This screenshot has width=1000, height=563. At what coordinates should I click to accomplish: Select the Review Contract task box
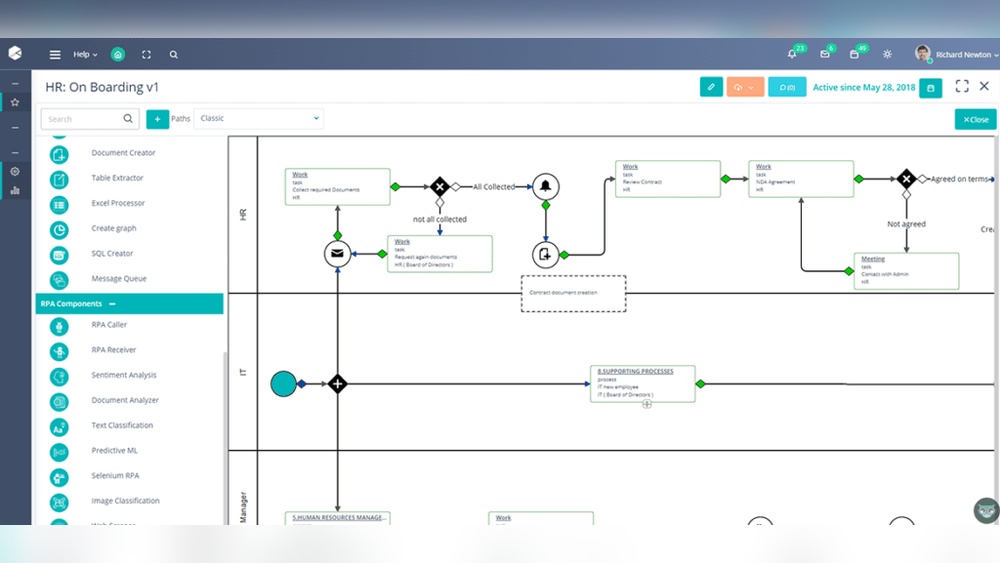click(668, 179)
